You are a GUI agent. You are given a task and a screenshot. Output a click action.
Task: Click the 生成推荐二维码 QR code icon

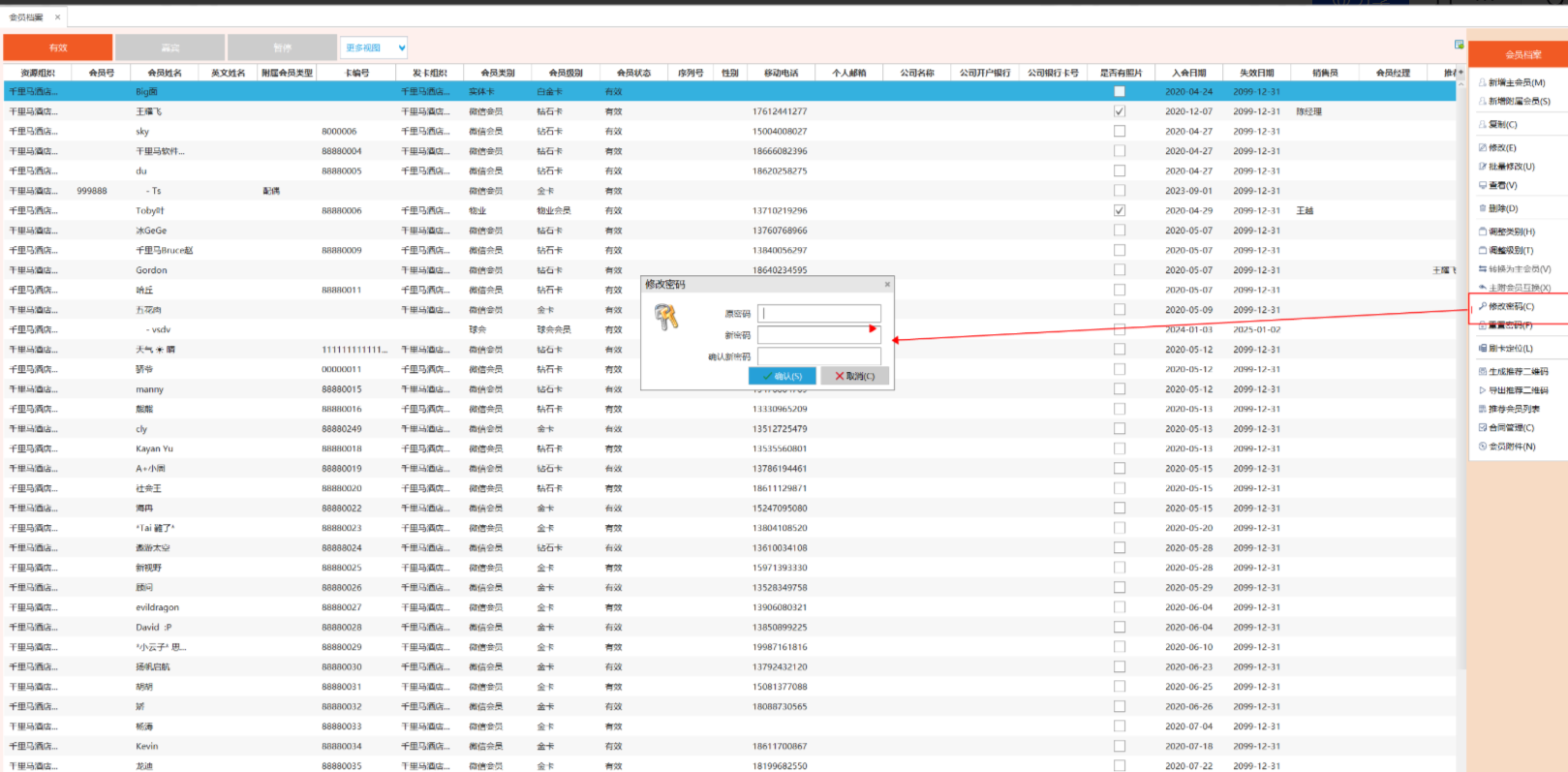1482,372
